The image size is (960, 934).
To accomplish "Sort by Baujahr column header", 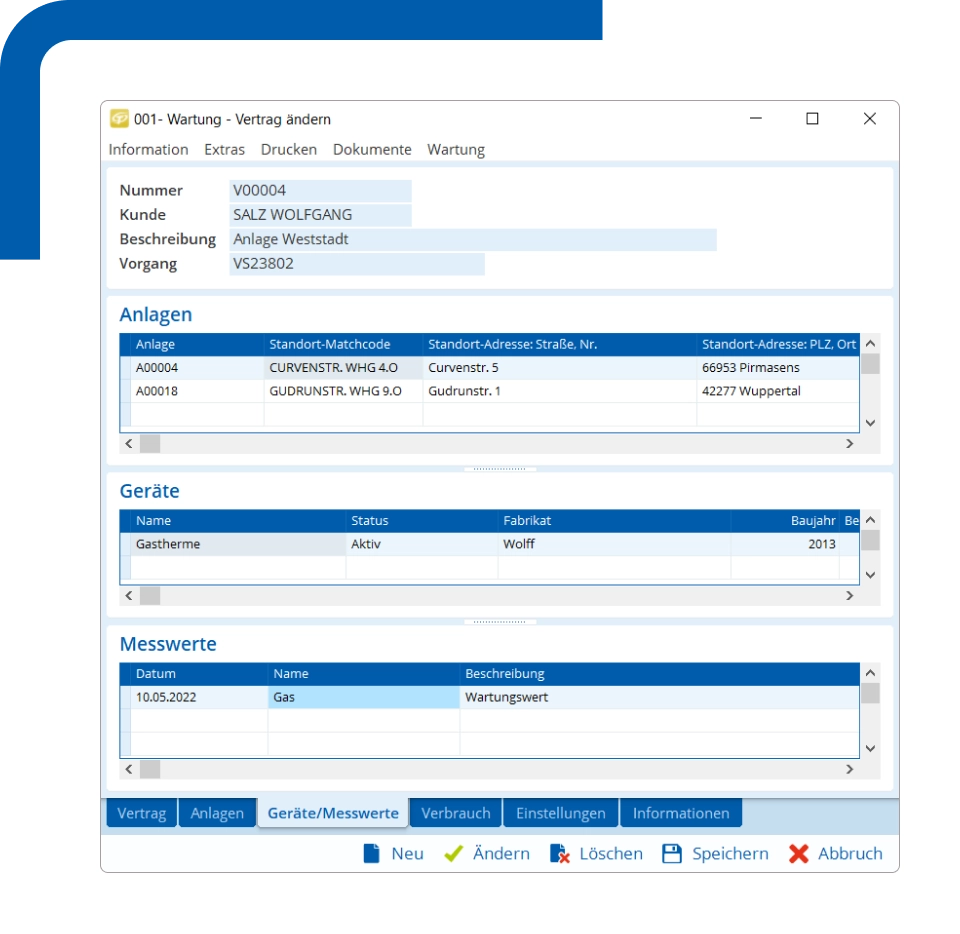I will click(x=812, y=521).
